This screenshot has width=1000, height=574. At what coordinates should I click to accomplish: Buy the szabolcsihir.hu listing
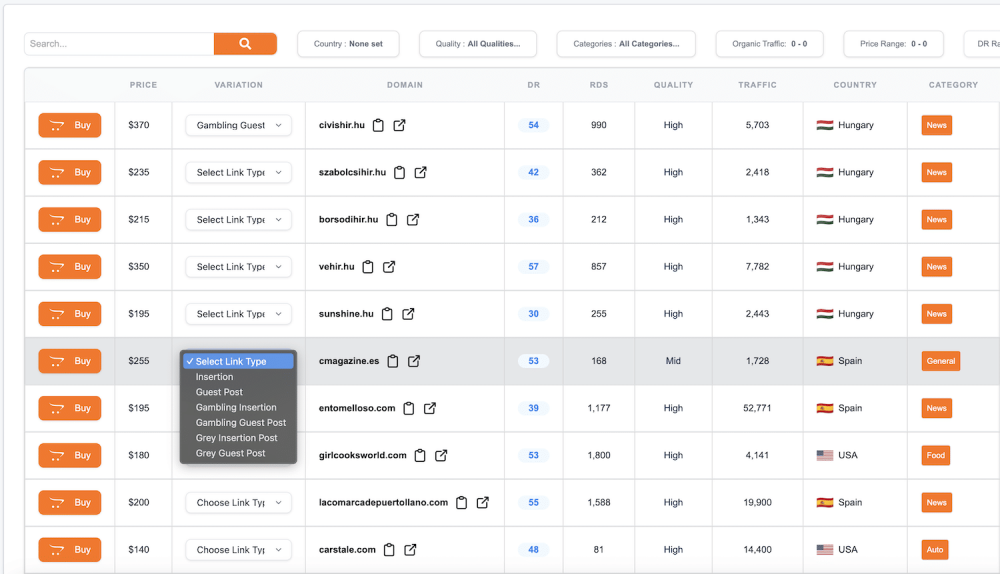pyautogui.click(x=70, y=172)
